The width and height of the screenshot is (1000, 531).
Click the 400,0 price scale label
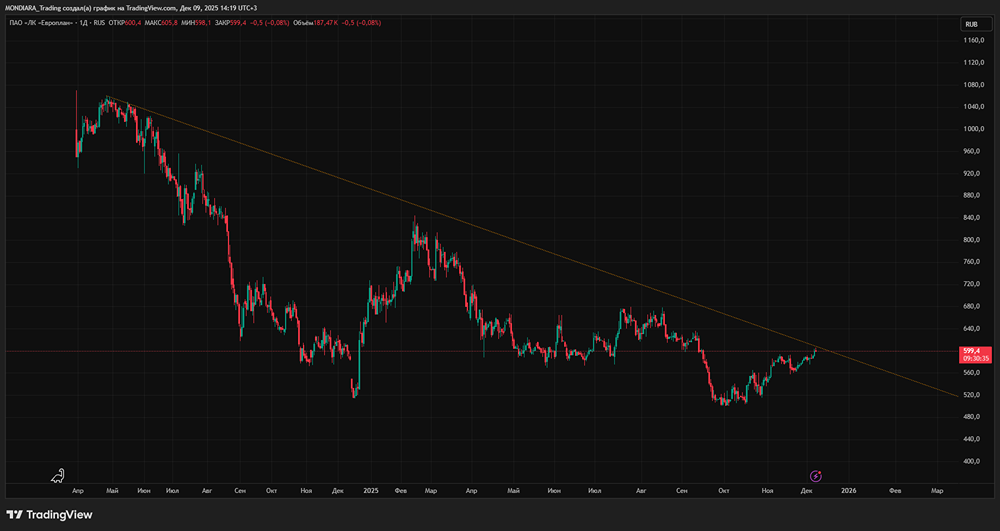click(x=973, y=462)
